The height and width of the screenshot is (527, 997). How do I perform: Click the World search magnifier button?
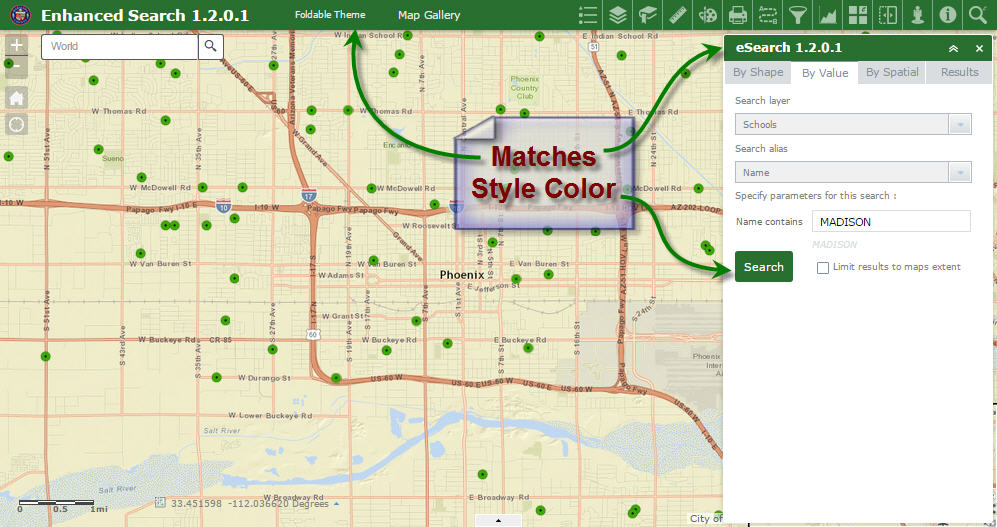(x=210, y=46)
